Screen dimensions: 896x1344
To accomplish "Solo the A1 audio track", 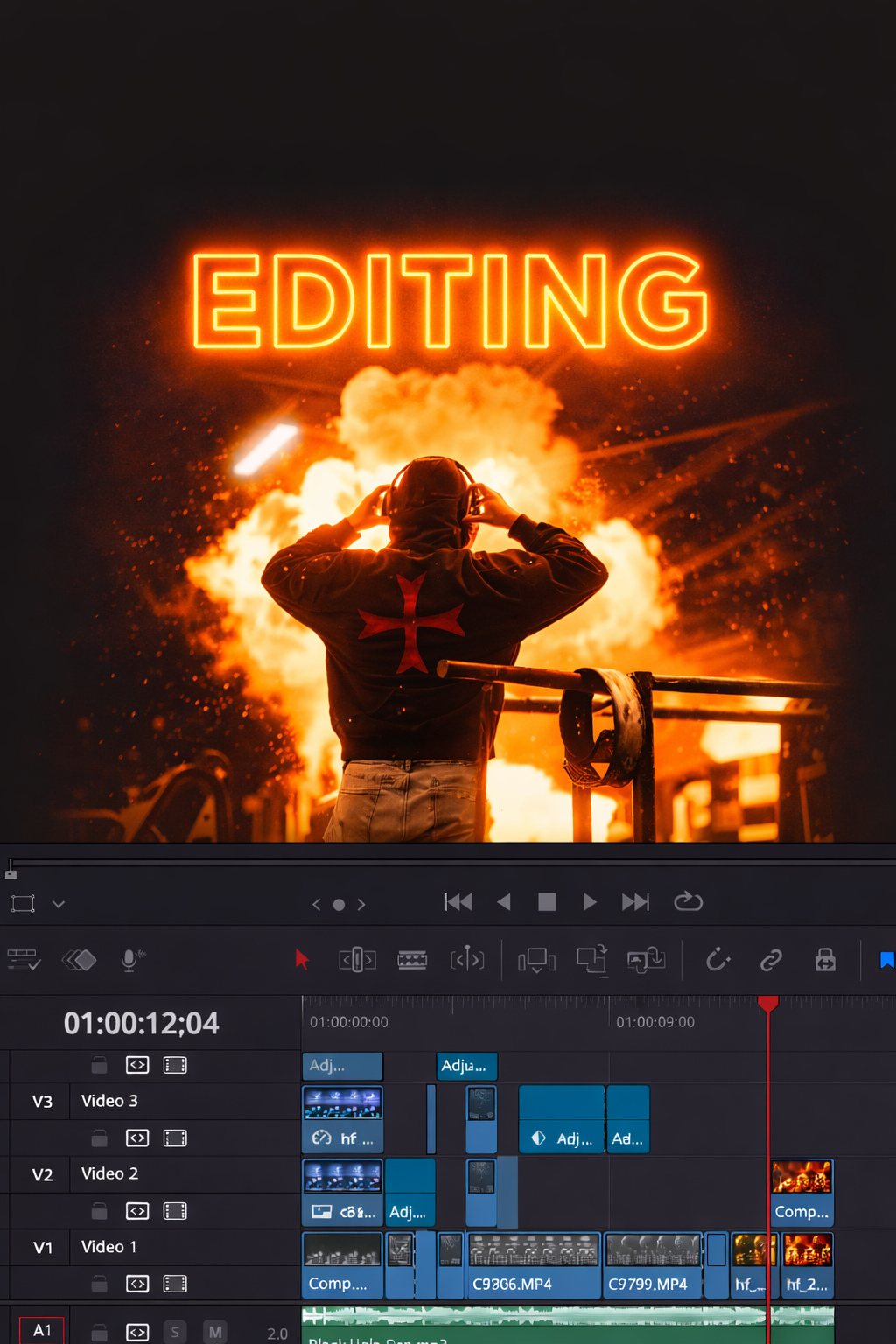I will pyautogui.click(x=175, y=1333).
